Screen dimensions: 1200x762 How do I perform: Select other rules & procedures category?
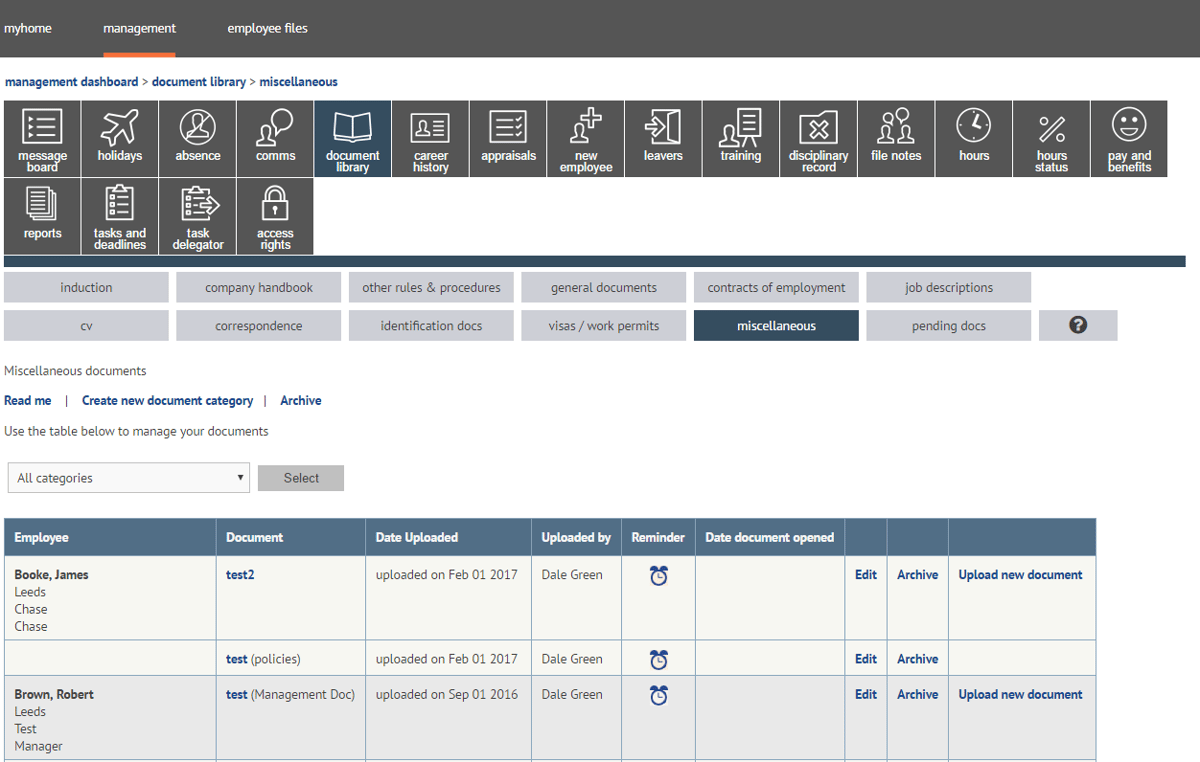(x=431, y=287)
